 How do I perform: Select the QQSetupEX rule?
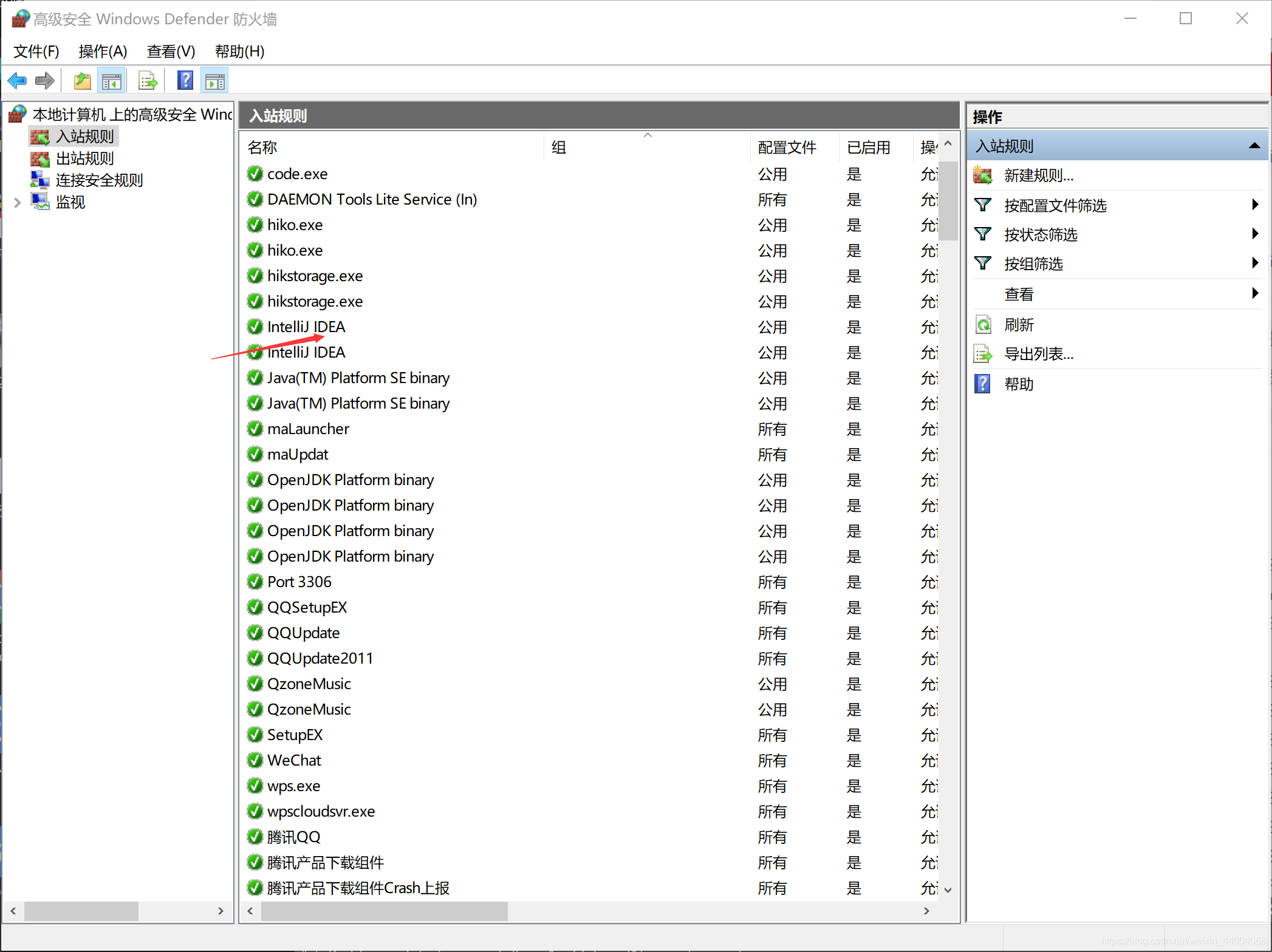[307, 608]
